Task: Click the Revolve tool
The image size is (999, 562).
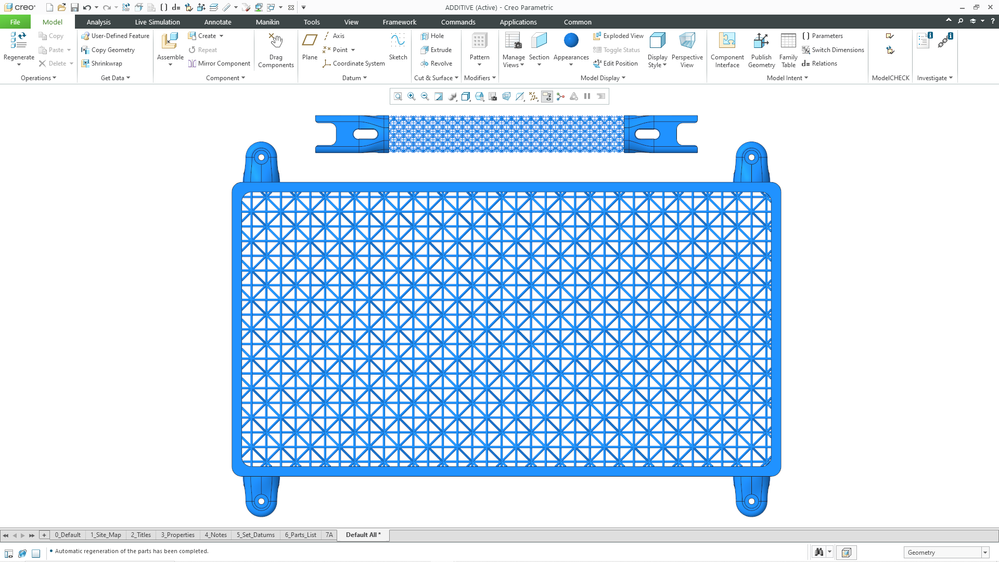Action: [x=436, y=64]
